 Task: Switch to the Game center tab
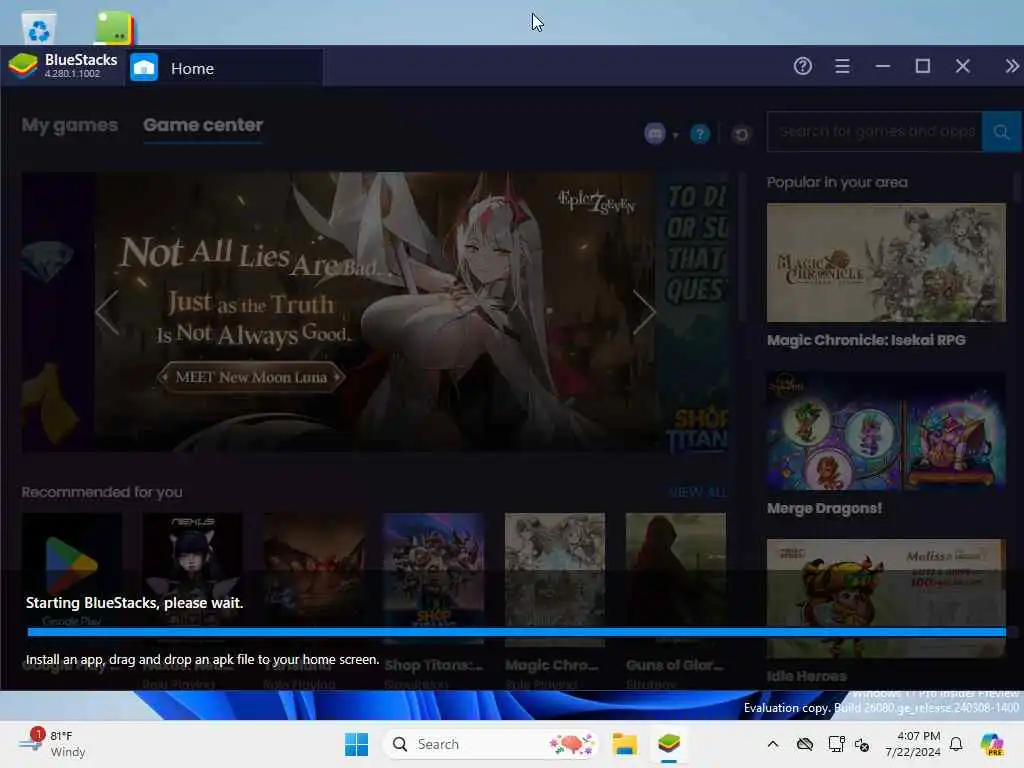[x=203, y=125]
